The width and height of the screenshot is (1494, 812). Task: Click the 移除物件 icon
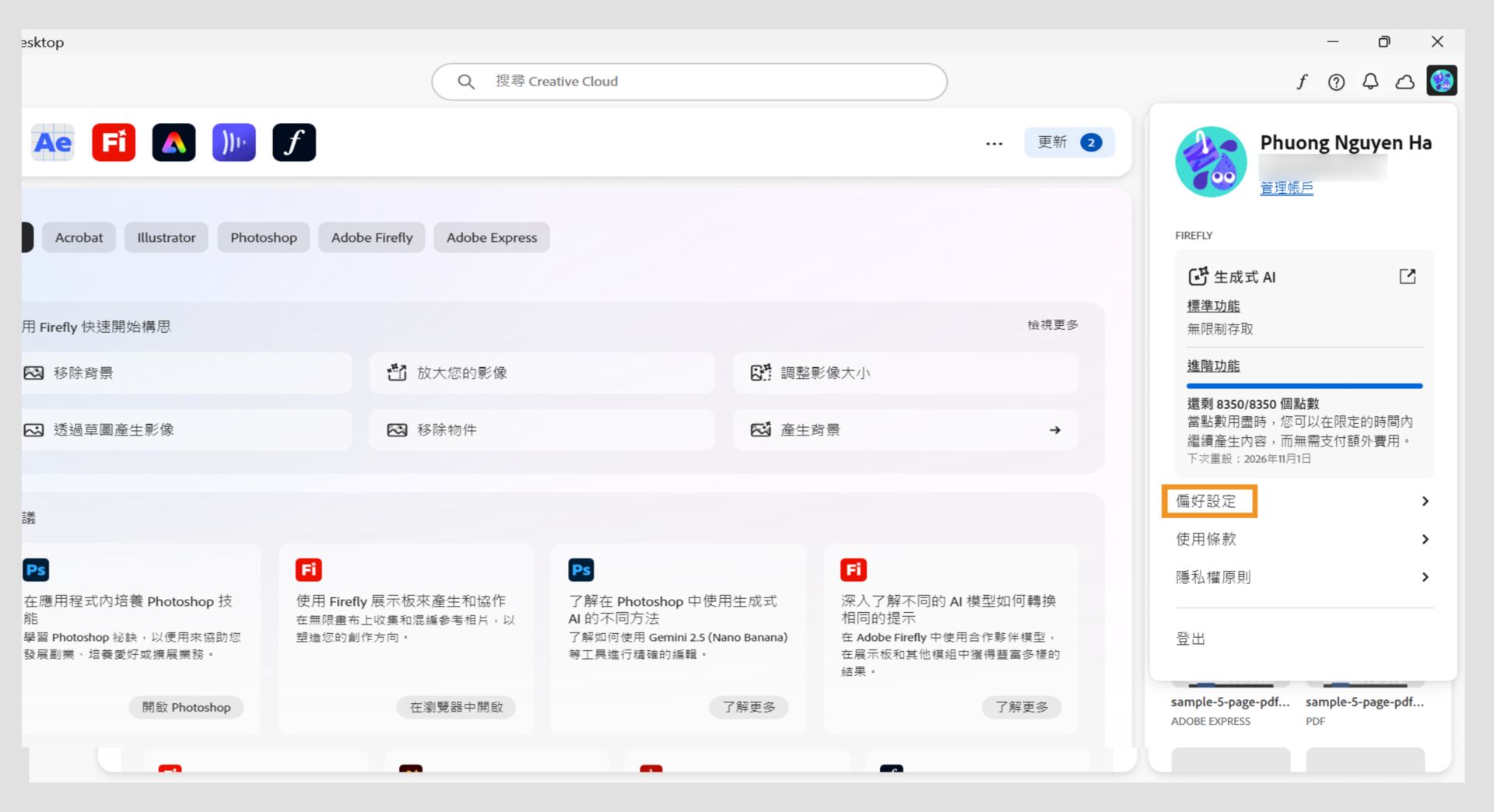click(397, 430)
